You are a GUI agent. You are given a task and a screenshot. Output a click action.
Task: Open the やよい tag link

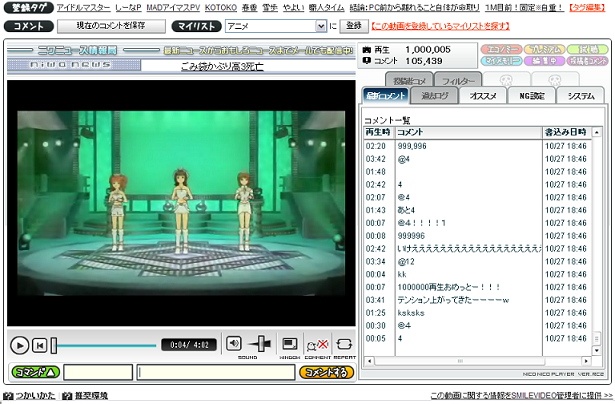pos(293,7)
